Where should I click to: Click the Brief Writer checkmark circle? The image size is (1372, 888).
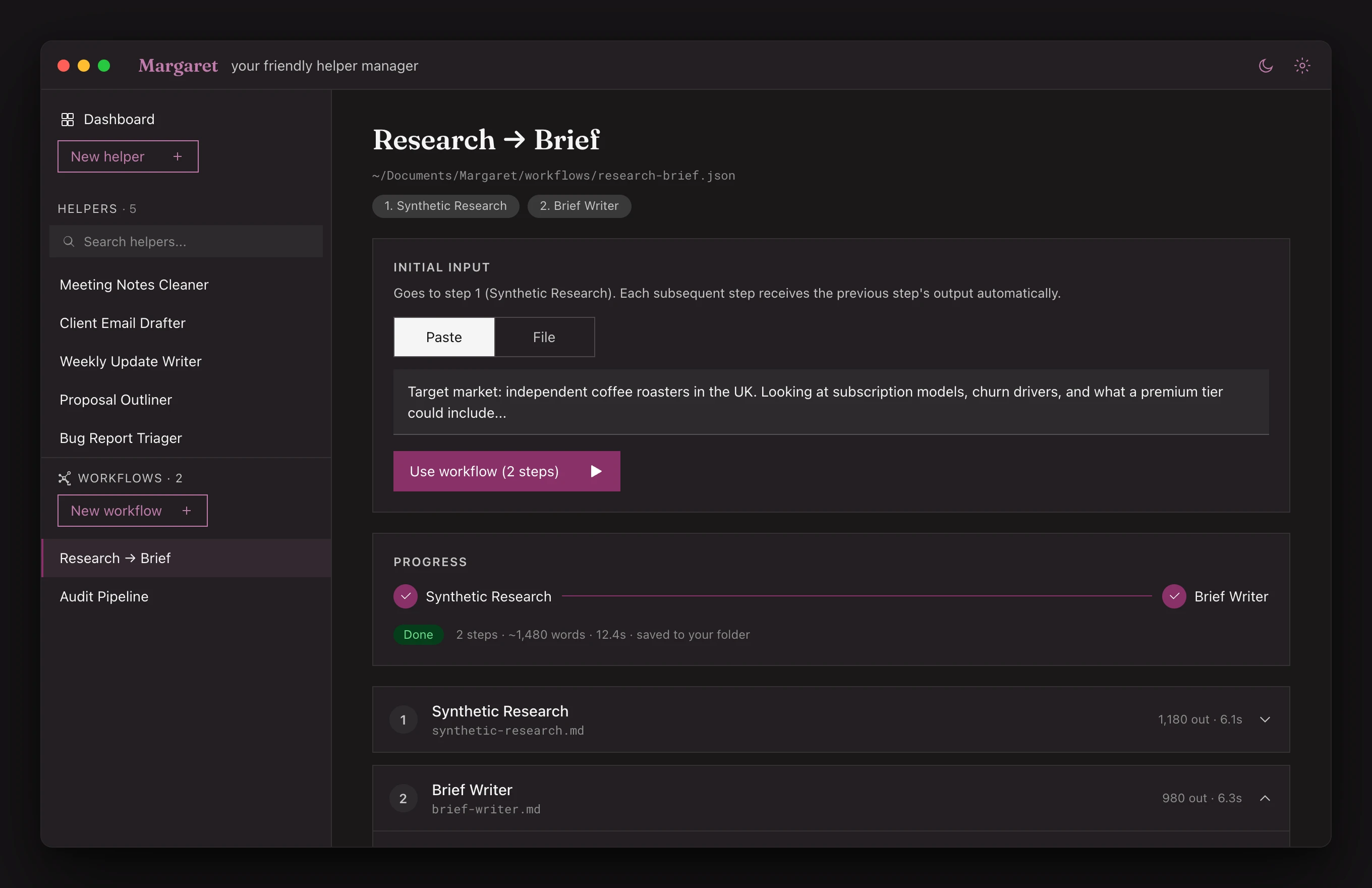pyautogui.click(x=1174, y=596)
